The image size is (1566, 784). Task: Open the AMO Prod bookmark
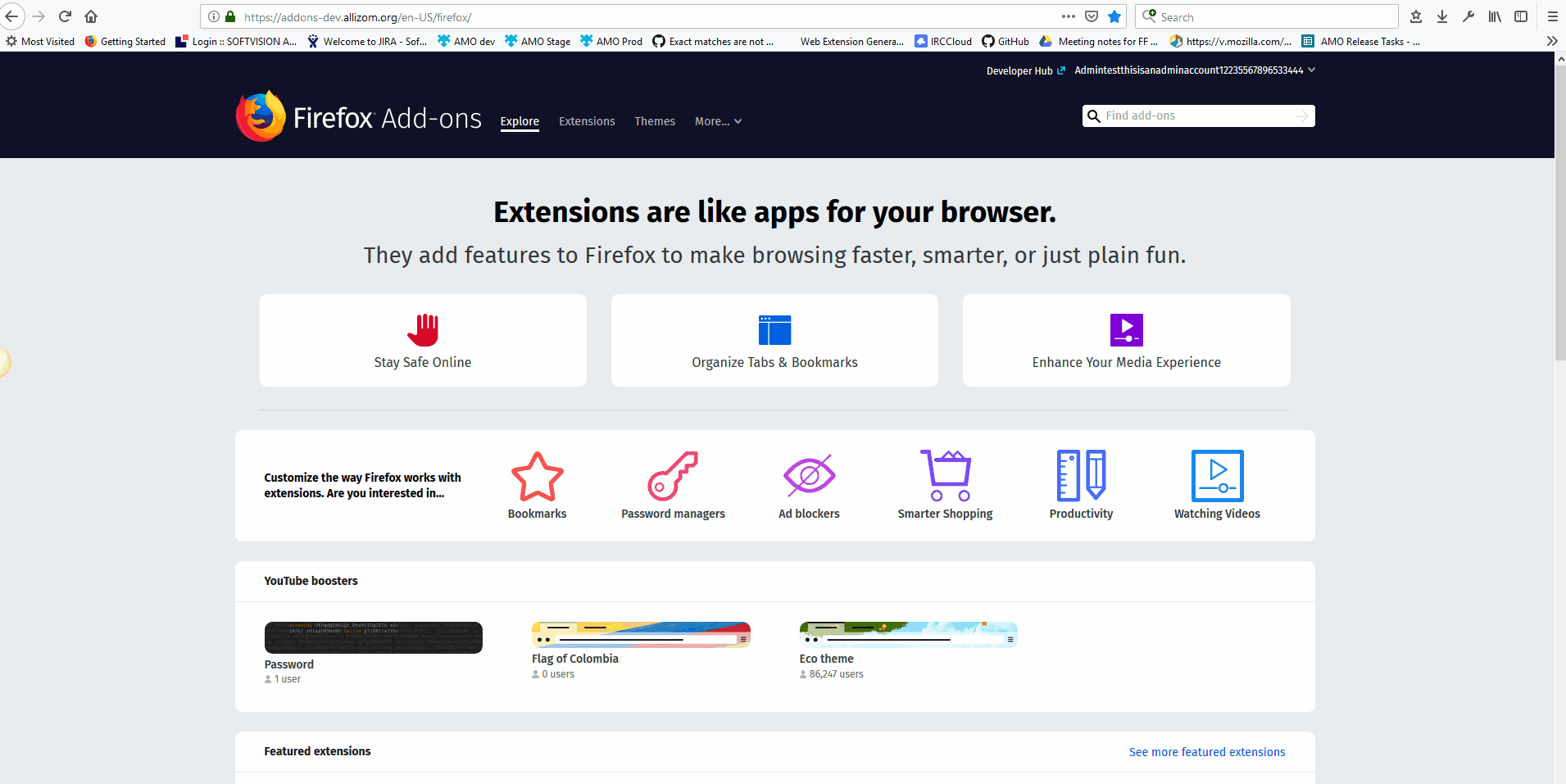pyautogui.click(x=611, y=41)
